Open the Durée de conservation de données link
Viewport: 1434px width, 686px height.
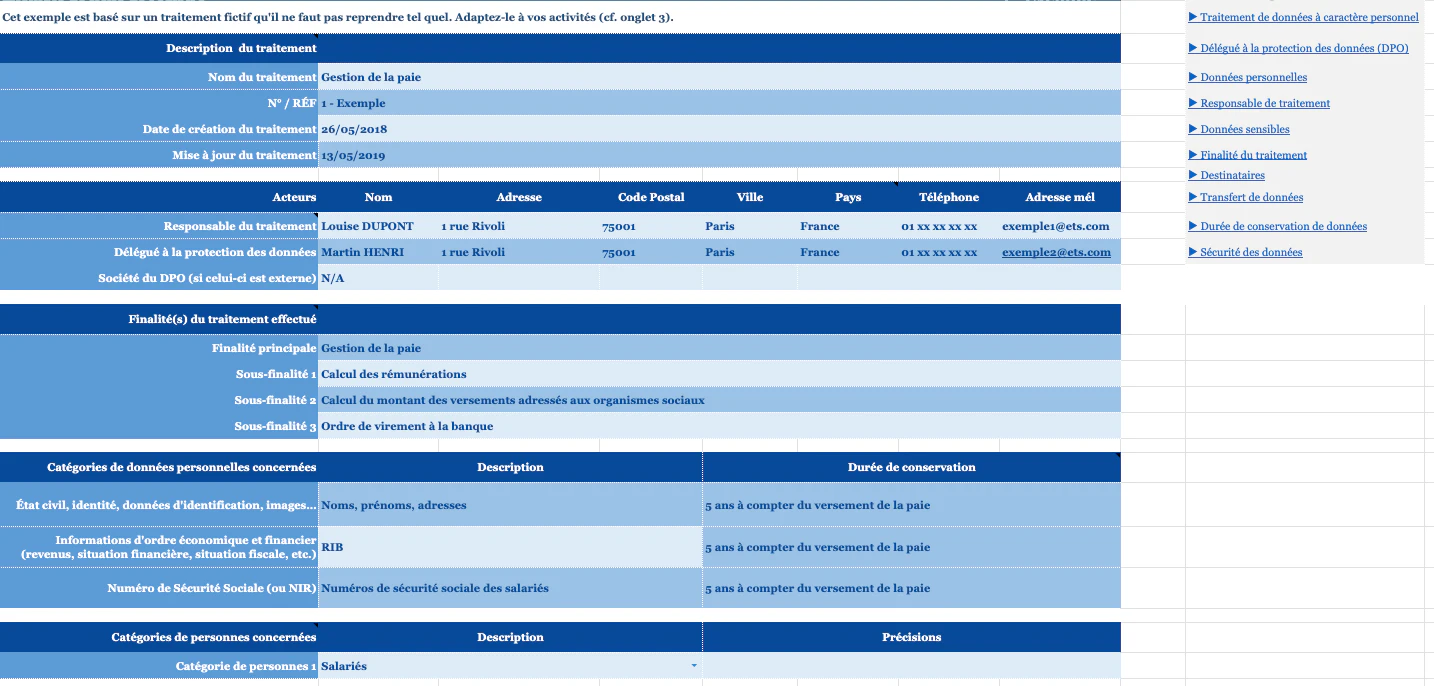pos(1277,226)
